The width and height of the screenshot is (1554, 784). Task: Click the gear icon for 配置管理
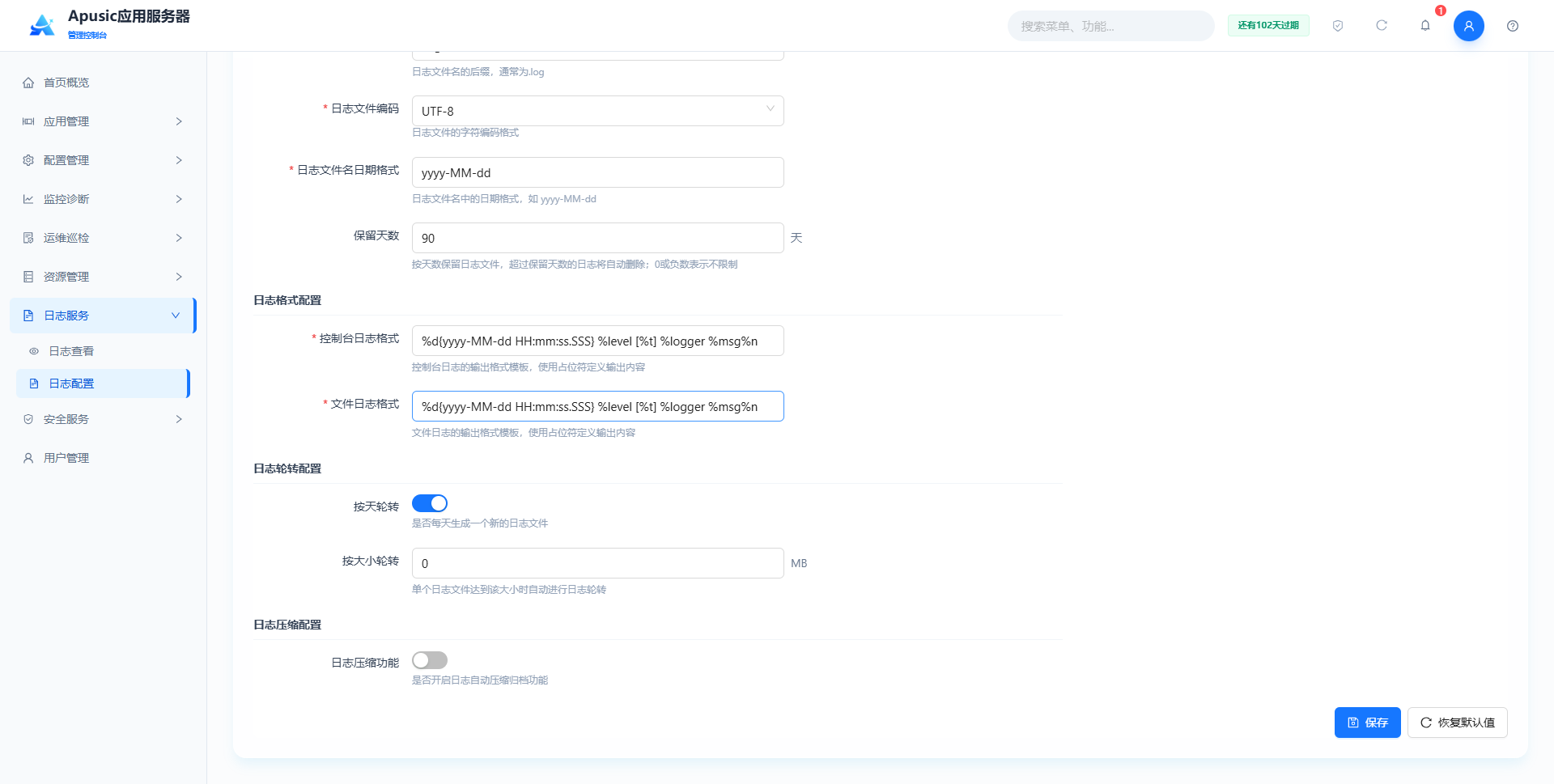click(28, 160)
